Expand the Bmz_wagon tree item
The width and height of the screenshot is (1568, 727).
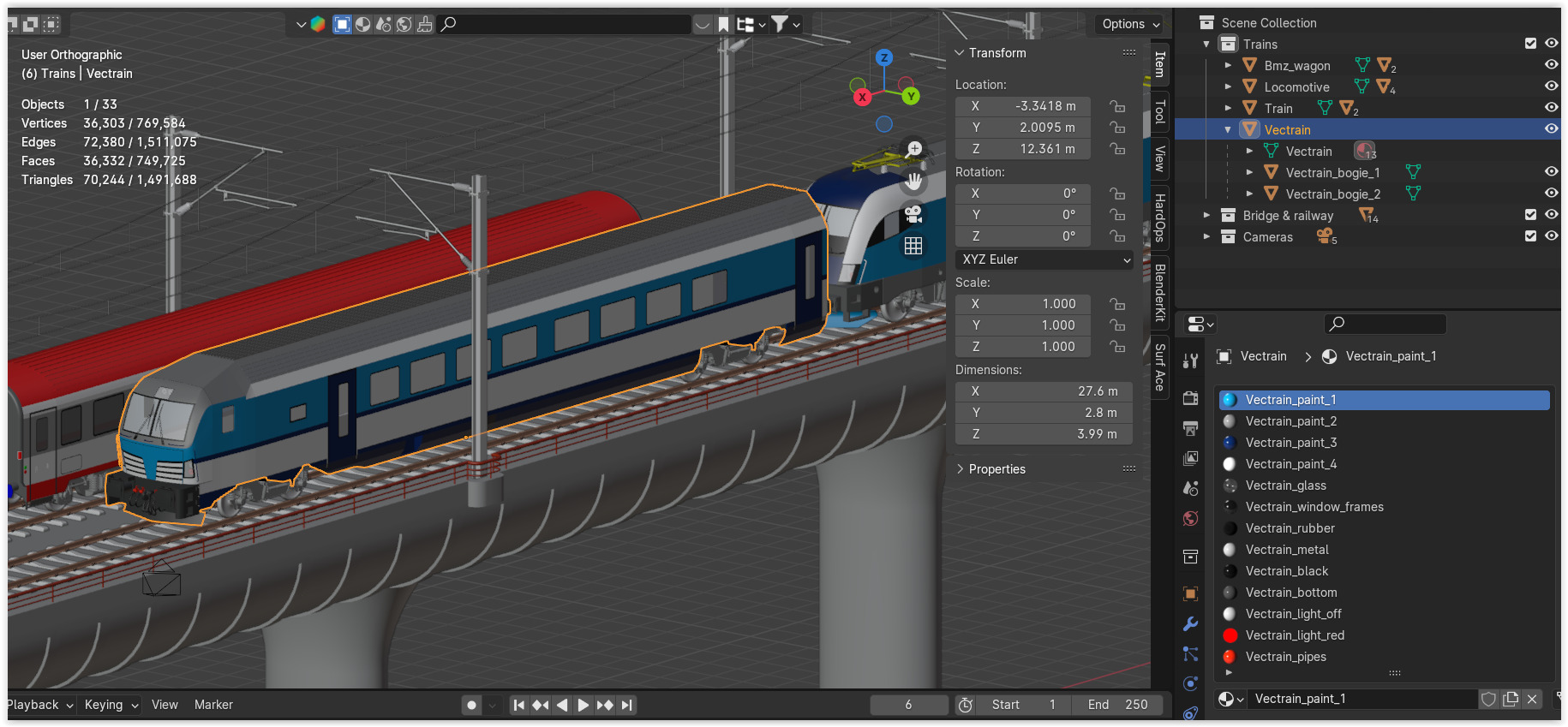[1228, 65]
